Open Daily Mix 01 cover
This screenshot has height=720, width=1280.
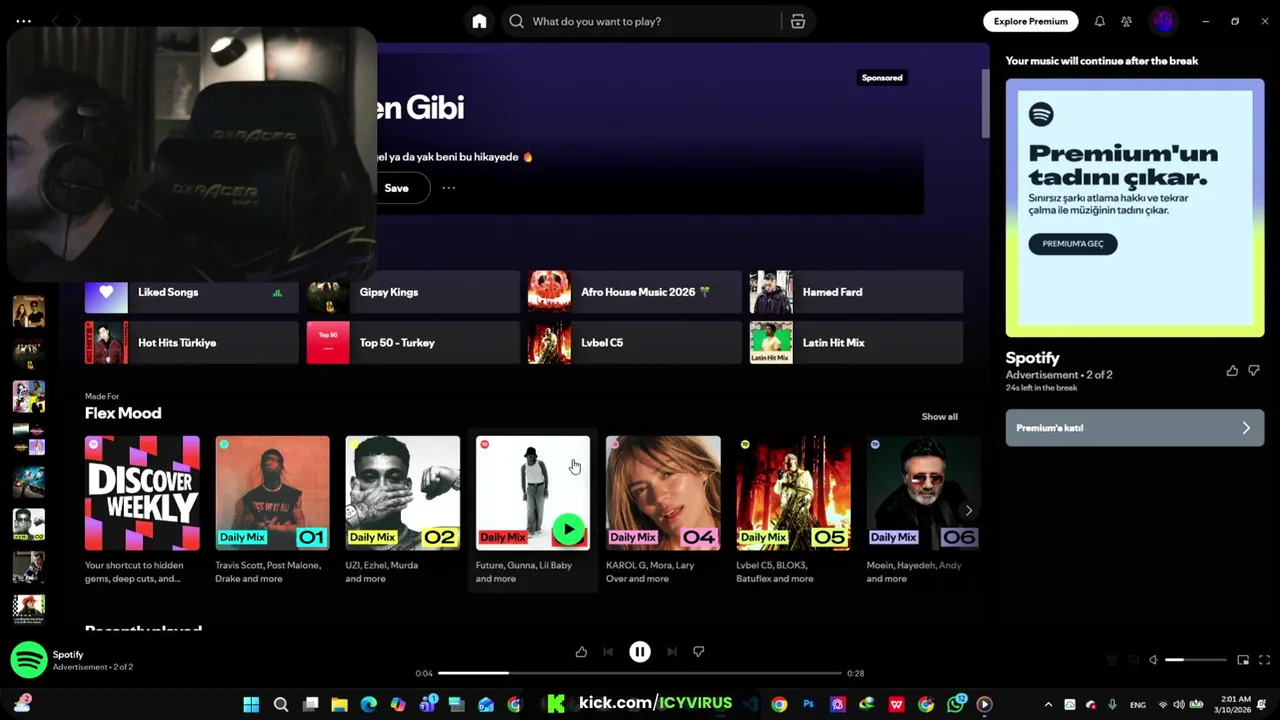272,493
